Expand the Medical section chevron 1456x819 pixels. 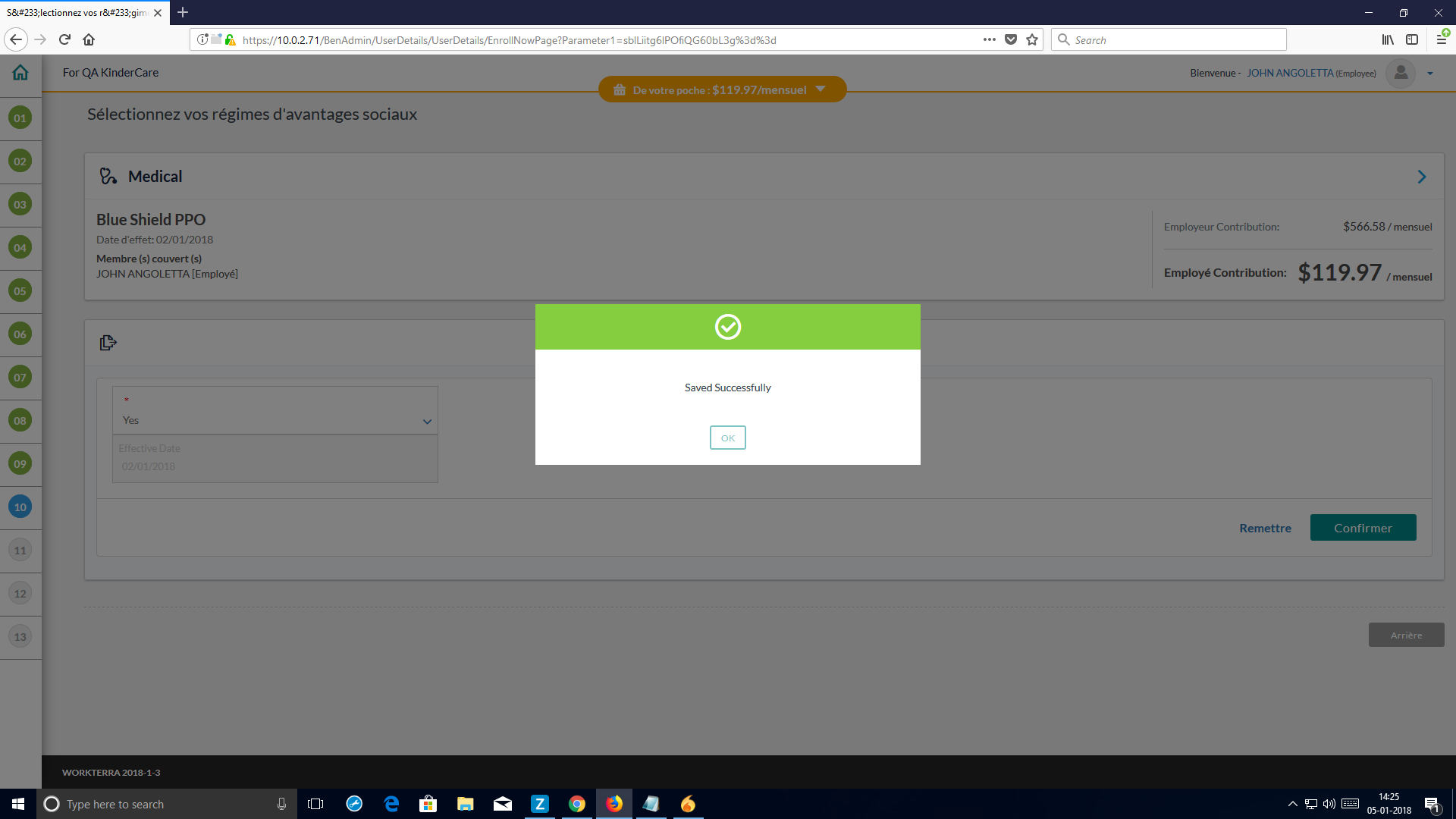point(1421,177)
